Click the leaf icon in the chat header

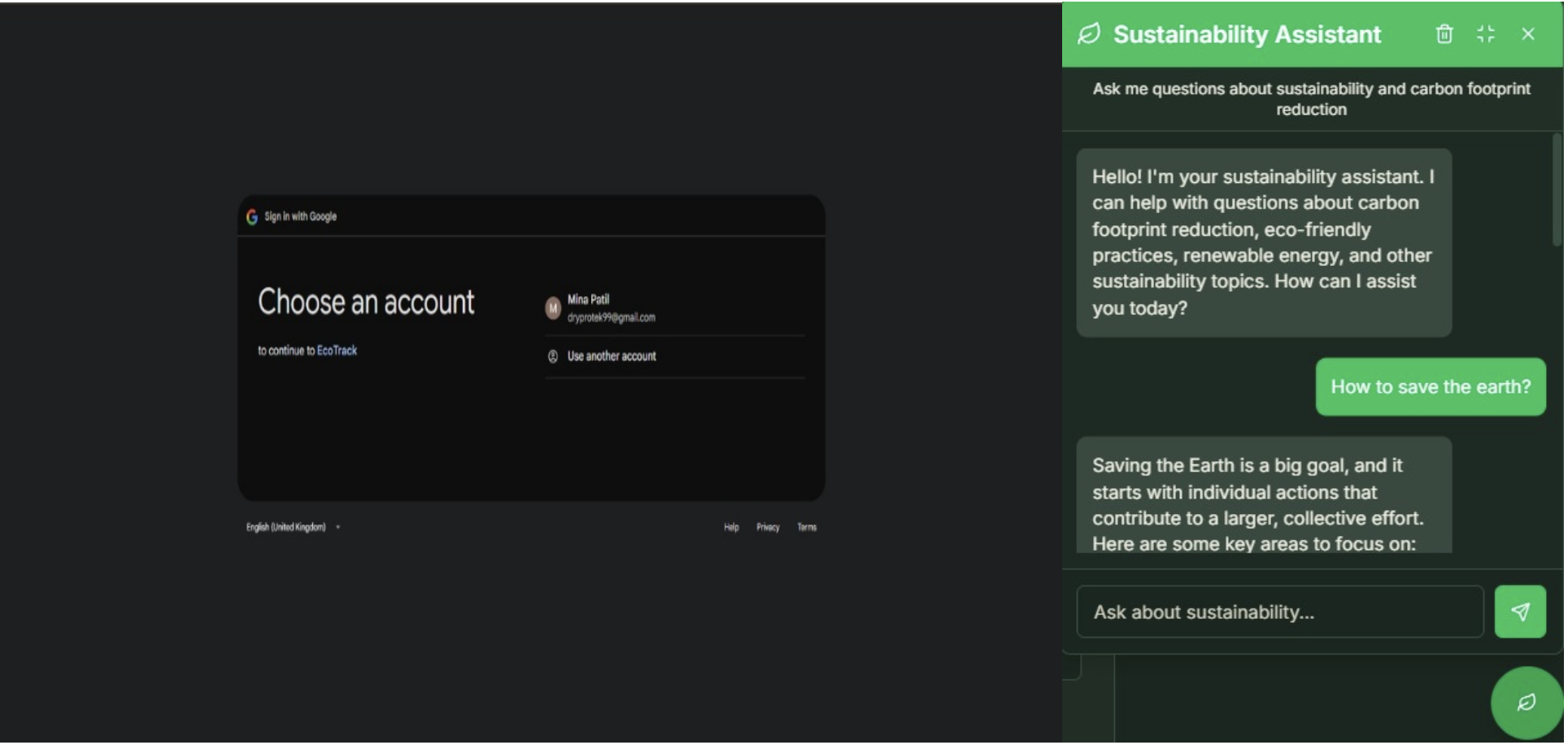[1090, 34]
